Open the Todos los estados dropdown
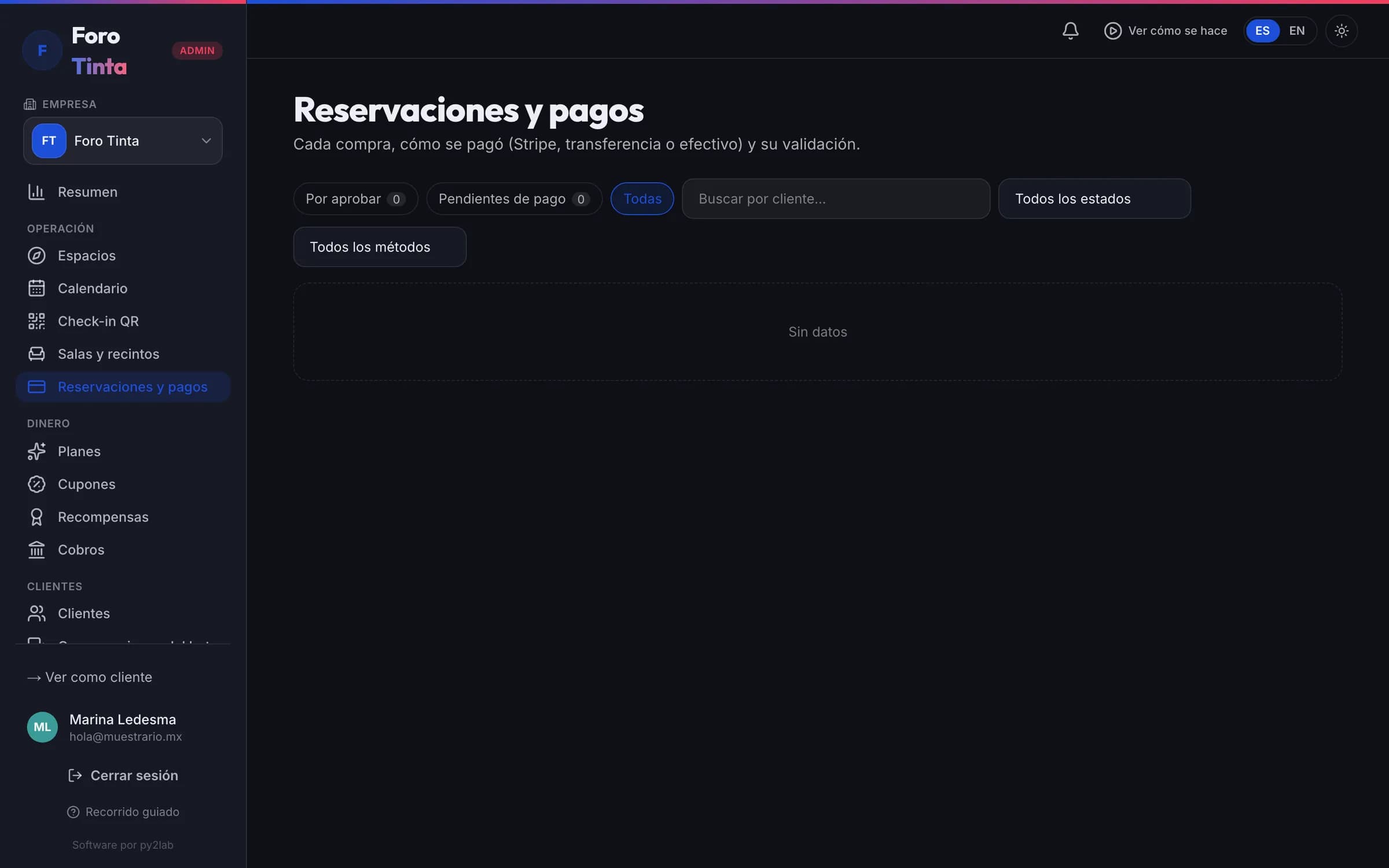1389x868 pixels. pos(1094,198)
